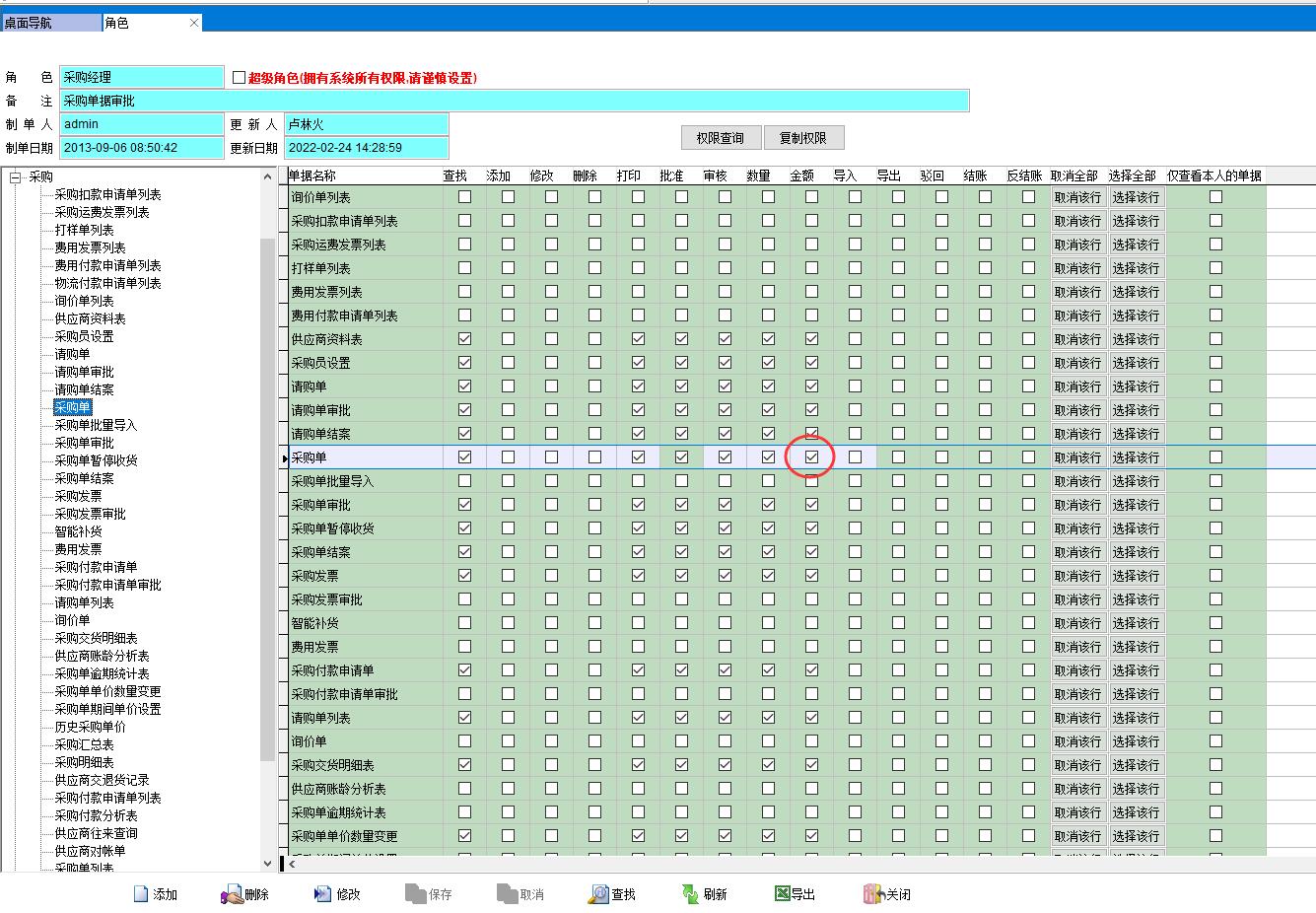Close the 角色 tab with its X
1316x913 pixels.
click(x=194, y=23)
